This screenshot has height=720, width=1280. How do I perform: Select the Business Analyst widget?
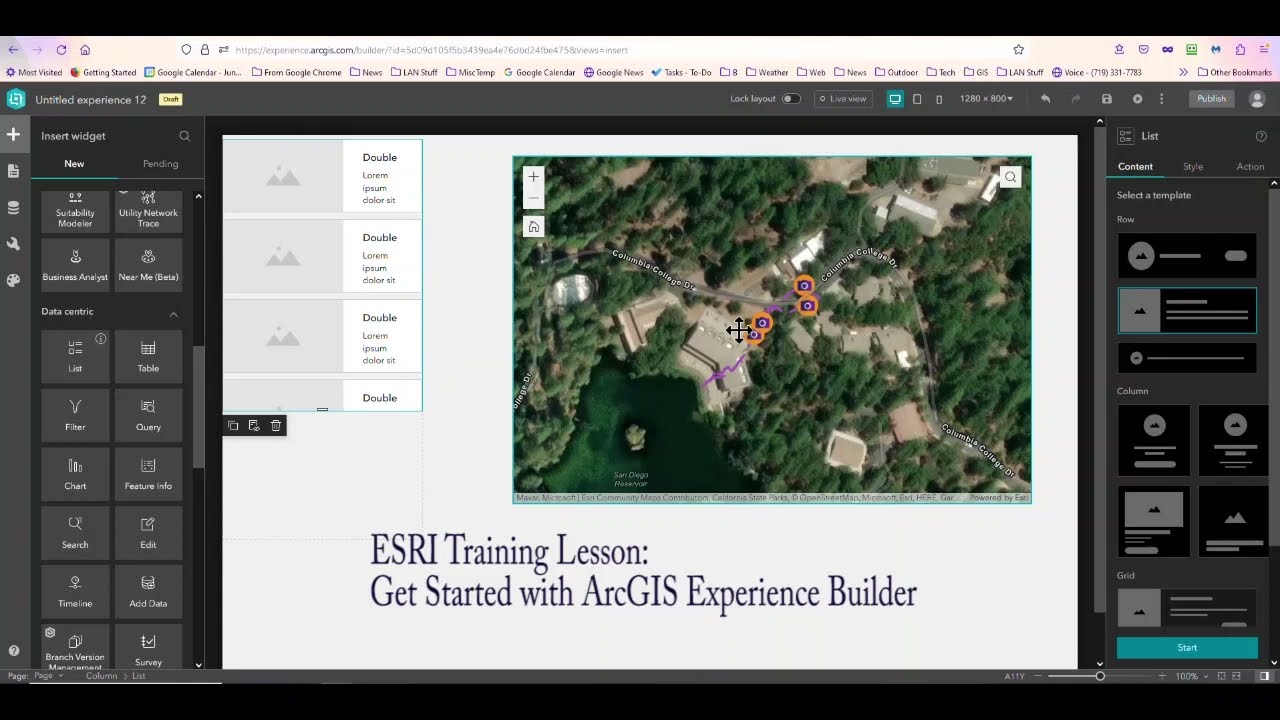point(75,264)
